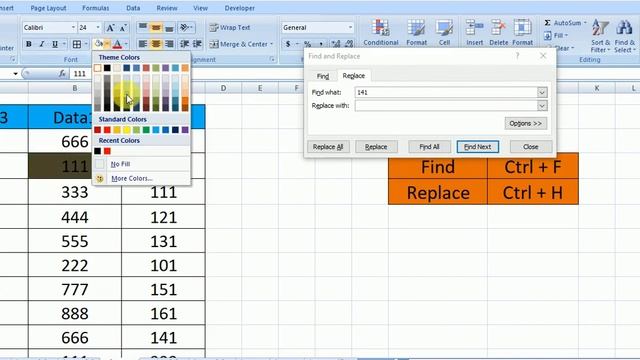Click Wrap Text button
The width and height of the screenshot is (640, 360).
click(230, 27)
